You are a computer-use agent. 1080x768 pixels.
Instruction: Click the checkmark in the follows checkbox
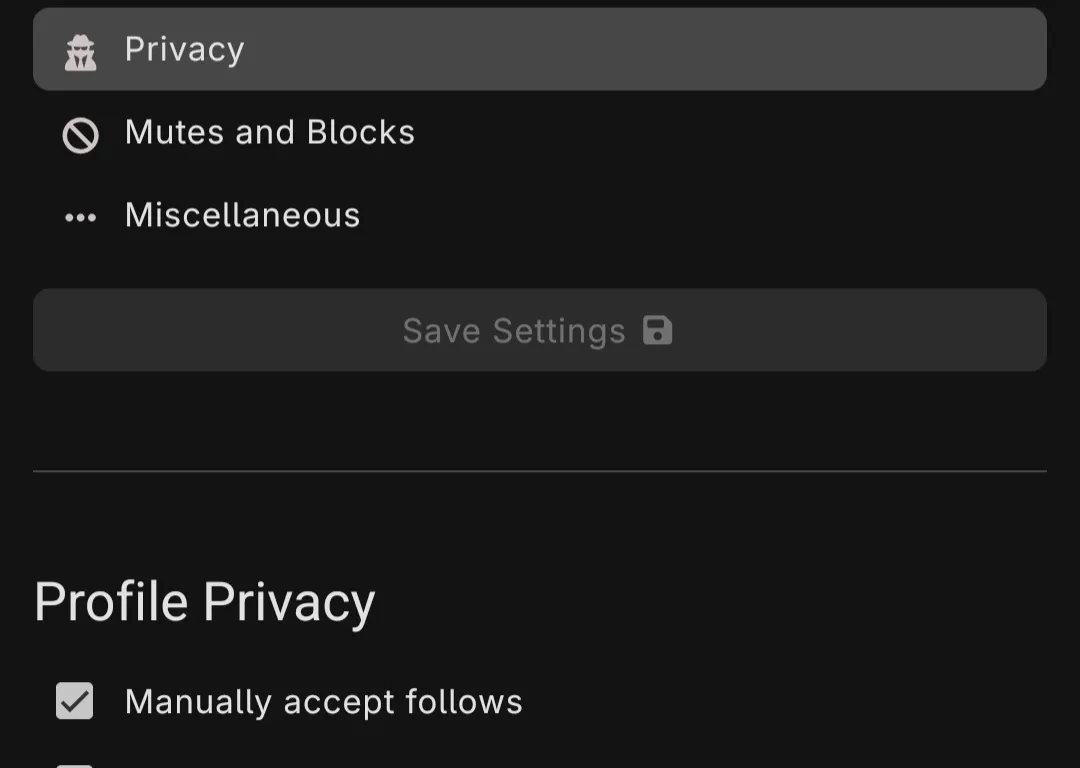coord(75,701)
